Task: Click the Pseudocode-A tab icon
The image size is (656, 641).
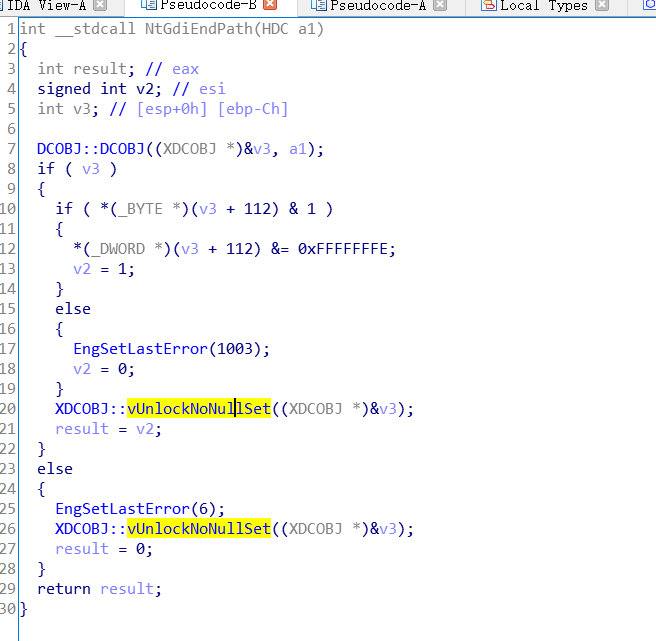Action: click(319, 6)
